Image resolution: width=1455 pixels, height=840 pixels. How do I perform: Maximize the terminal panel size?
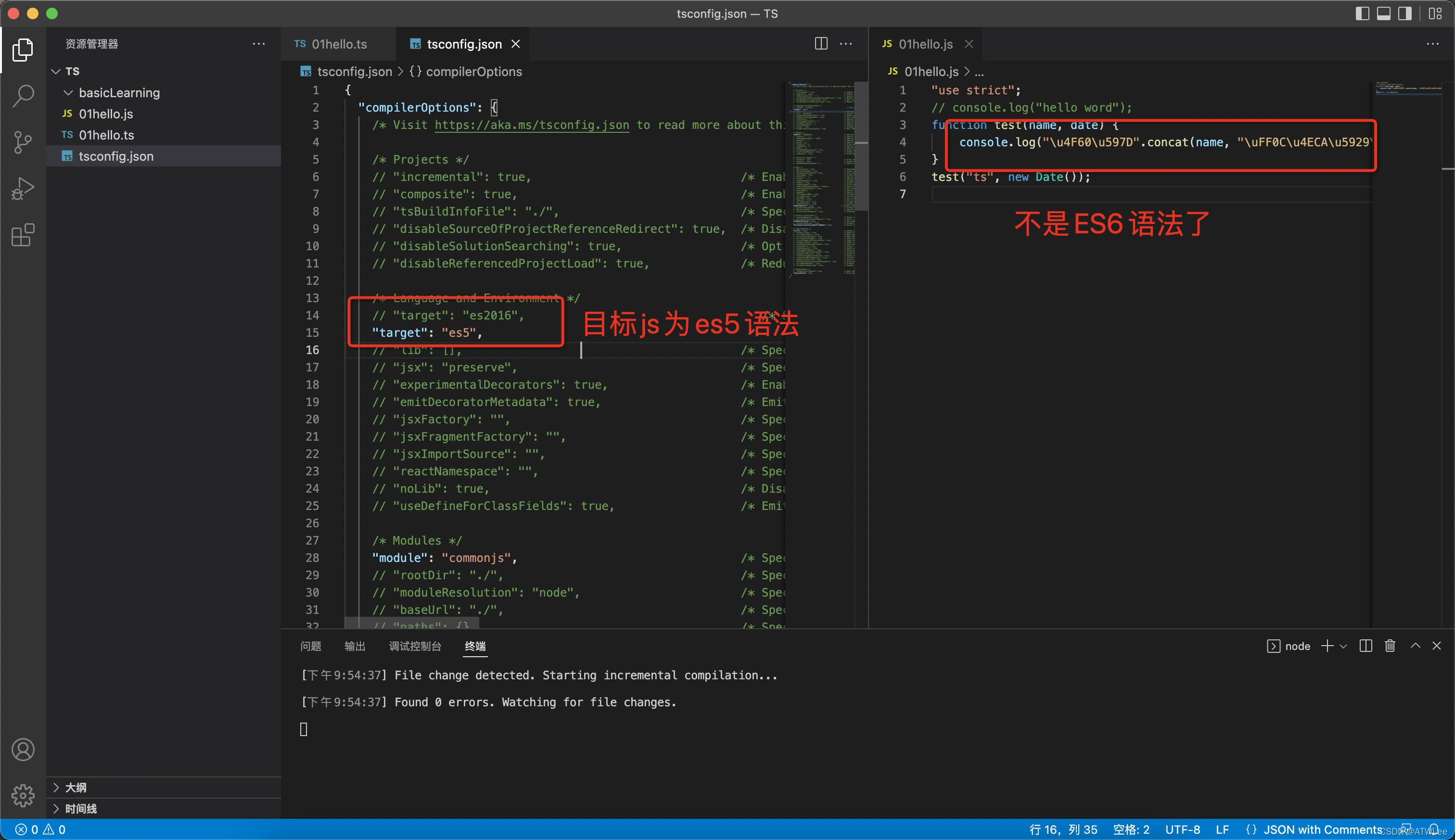1415,646
